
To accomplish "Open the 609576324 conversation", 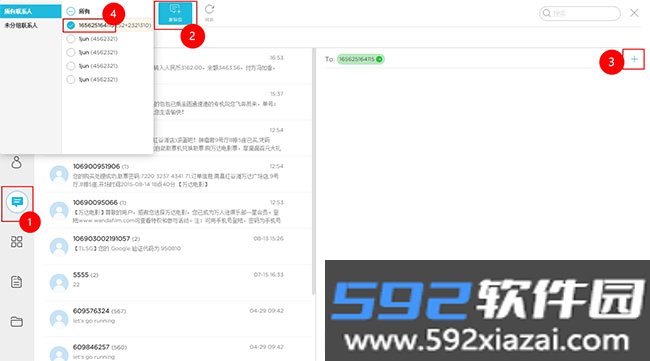I will pos(178,319).
